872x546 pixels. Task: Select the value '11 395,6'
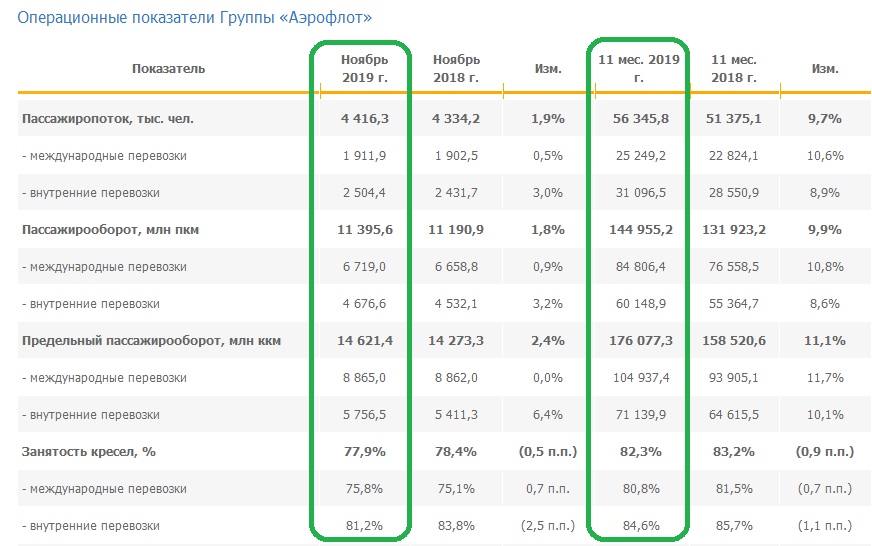pyautogui.click(x=365, y=230)
